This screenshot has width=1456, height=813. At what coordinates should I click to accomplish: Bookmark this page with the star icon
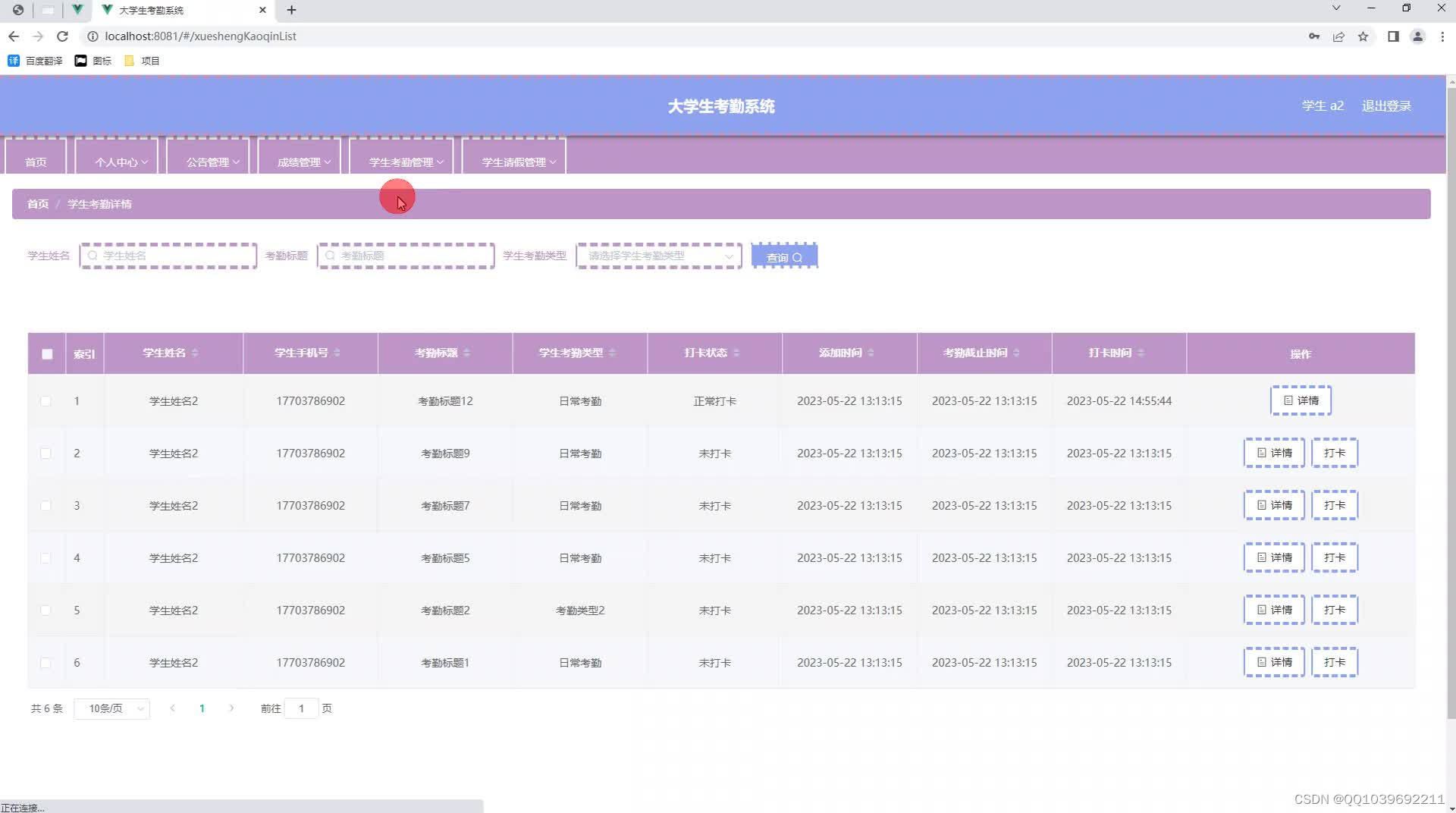[1363, 36]
